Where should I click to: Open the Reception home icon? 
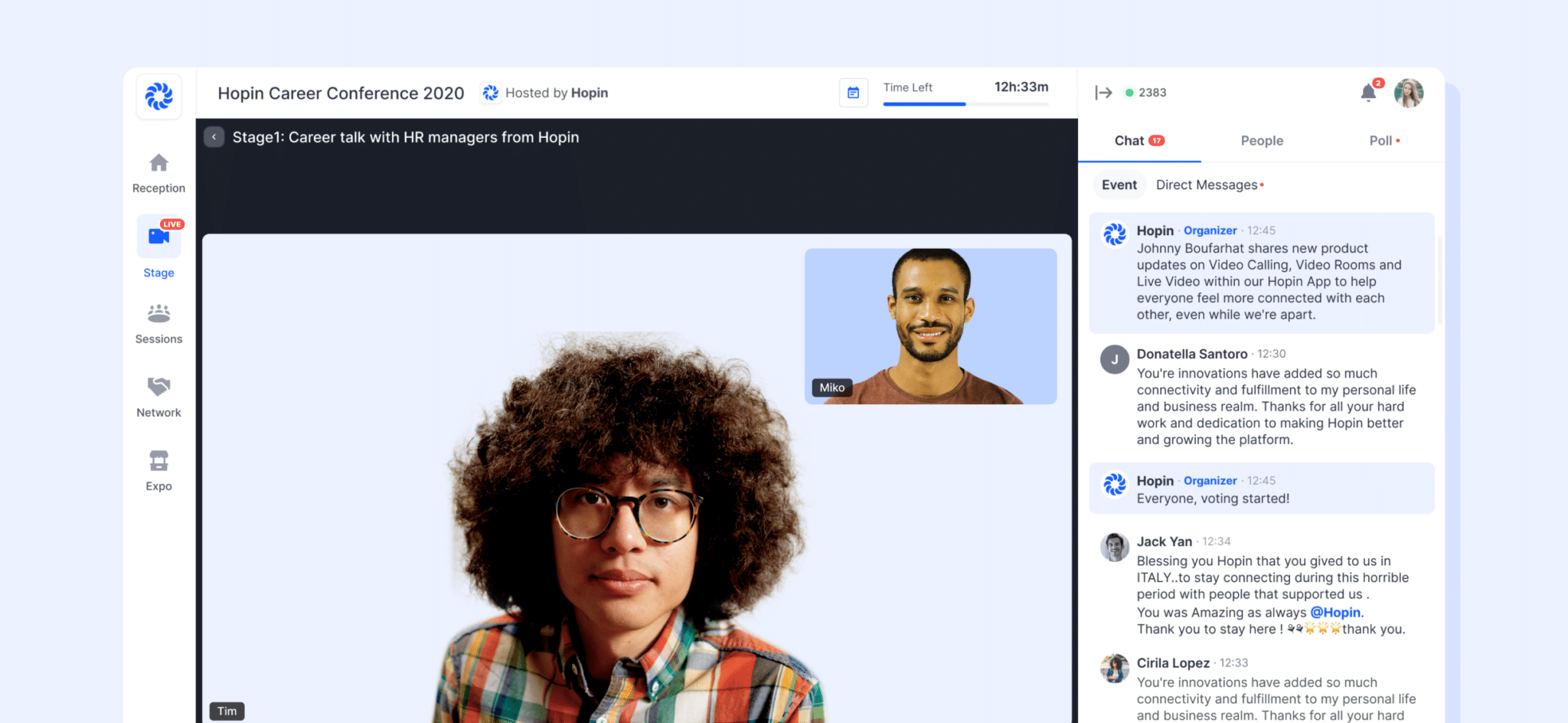(158, 163)
